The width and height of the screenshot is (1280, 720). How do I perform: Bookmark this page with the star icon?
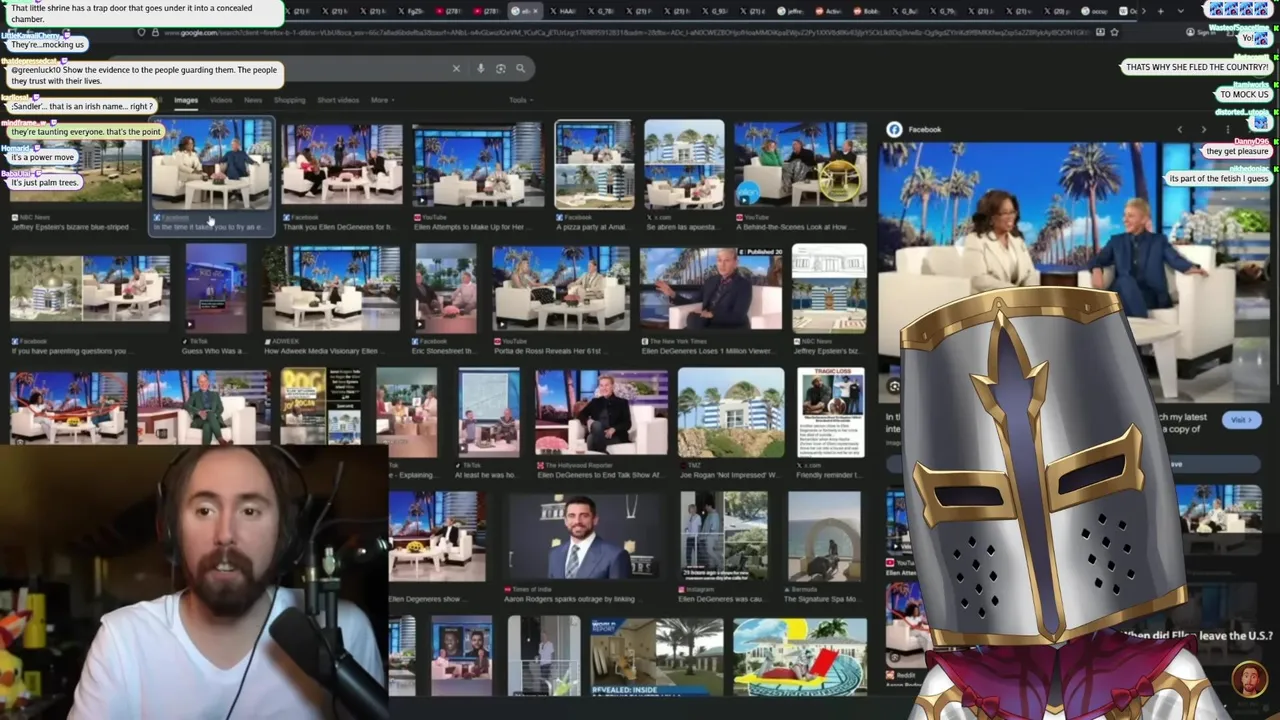pyautogui.click(x=1114, y=32)
